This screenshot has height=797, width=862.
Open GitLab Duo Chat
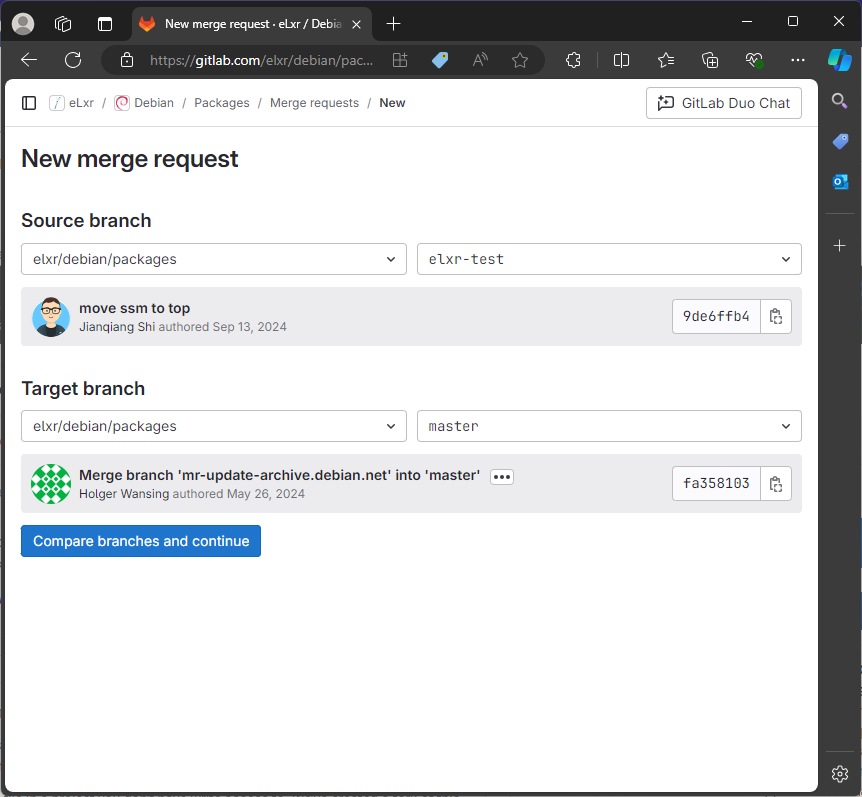[724, 103]
